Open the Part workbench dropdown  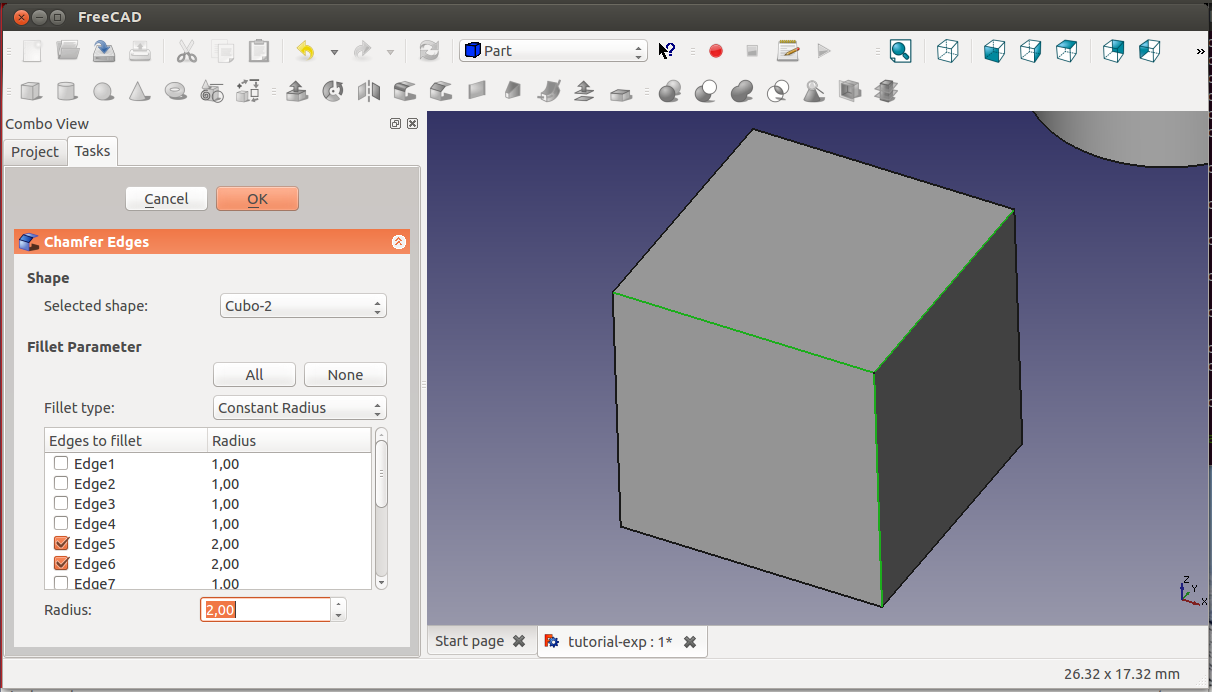coord(553,51)
